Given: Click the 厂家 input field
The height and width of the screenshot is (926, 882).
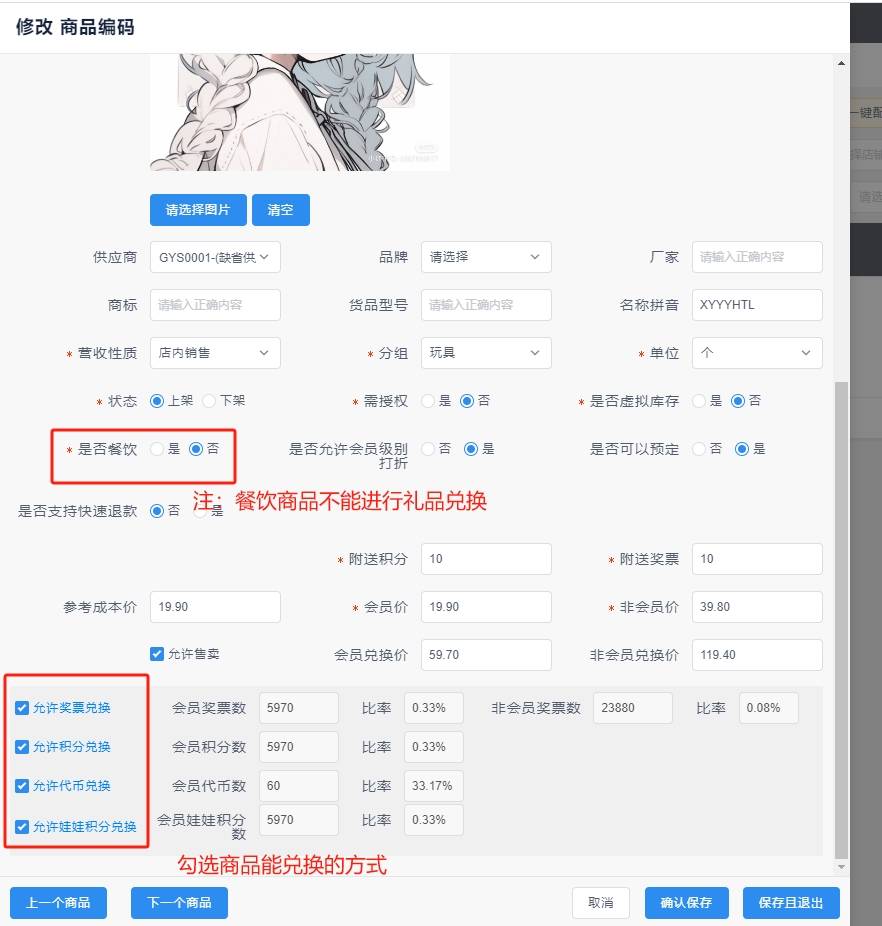Looking at the screenshot, I should click(757, 257).
